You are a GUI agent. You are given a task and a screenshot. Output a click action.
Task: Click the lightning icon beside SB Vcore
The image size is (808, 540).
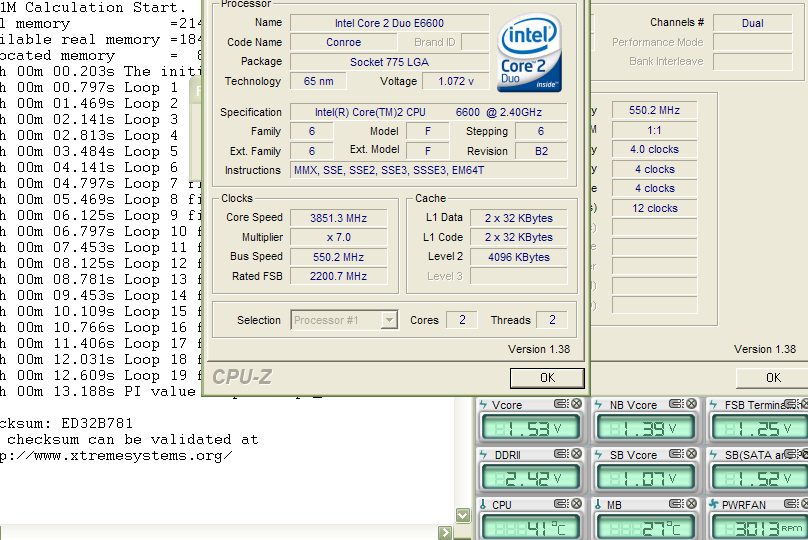click(x=598, y=454)
